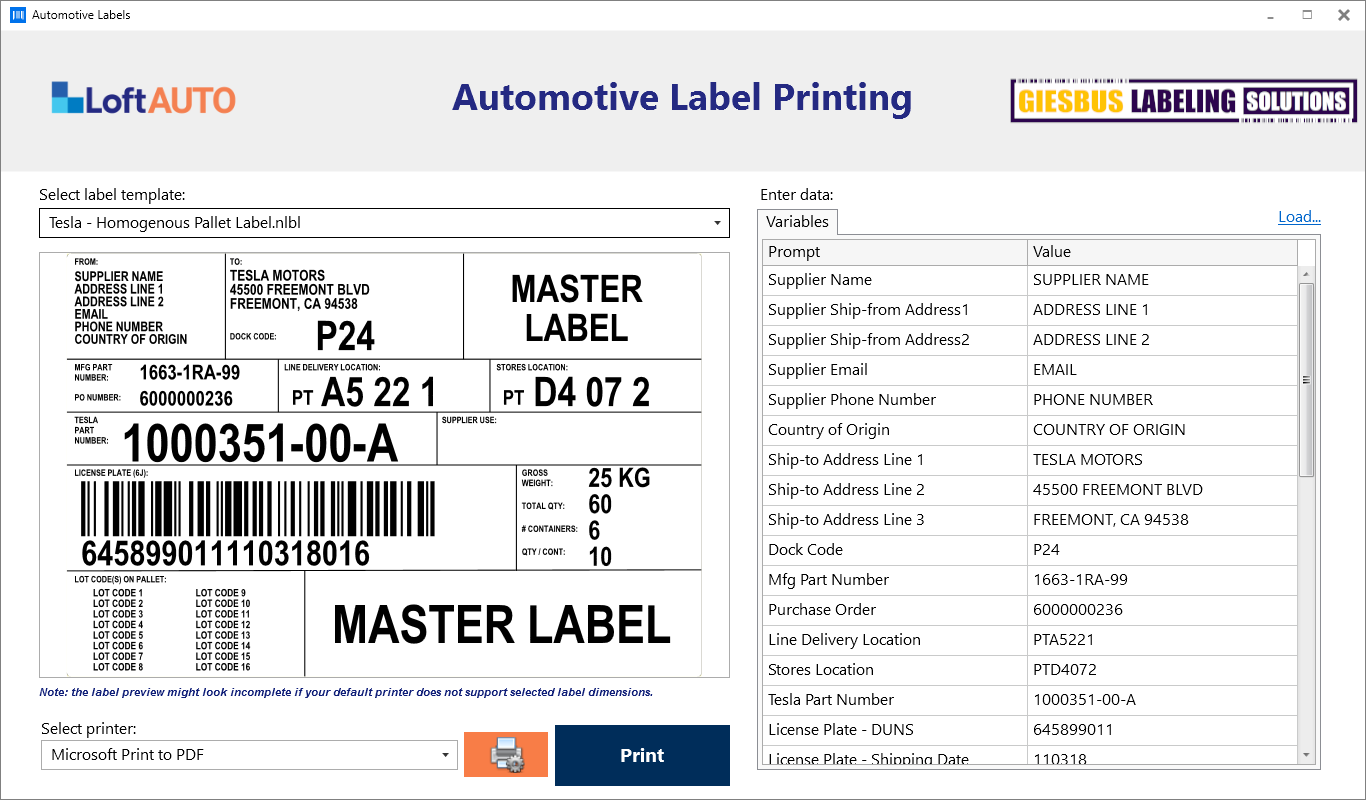Open the label template dropdown
Screen dimensions: 1366x800
coord(384,223)
